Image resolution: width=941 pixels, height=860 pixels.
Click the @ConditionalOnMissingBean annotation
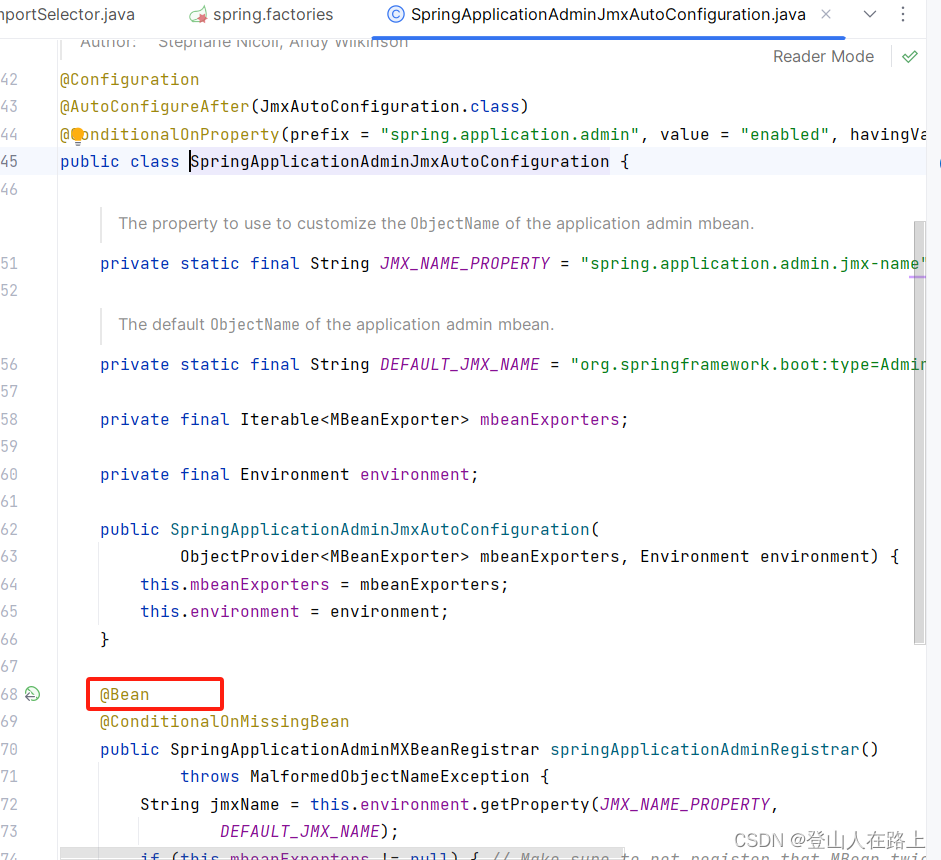pyautogui.click(x=224, y=721)
